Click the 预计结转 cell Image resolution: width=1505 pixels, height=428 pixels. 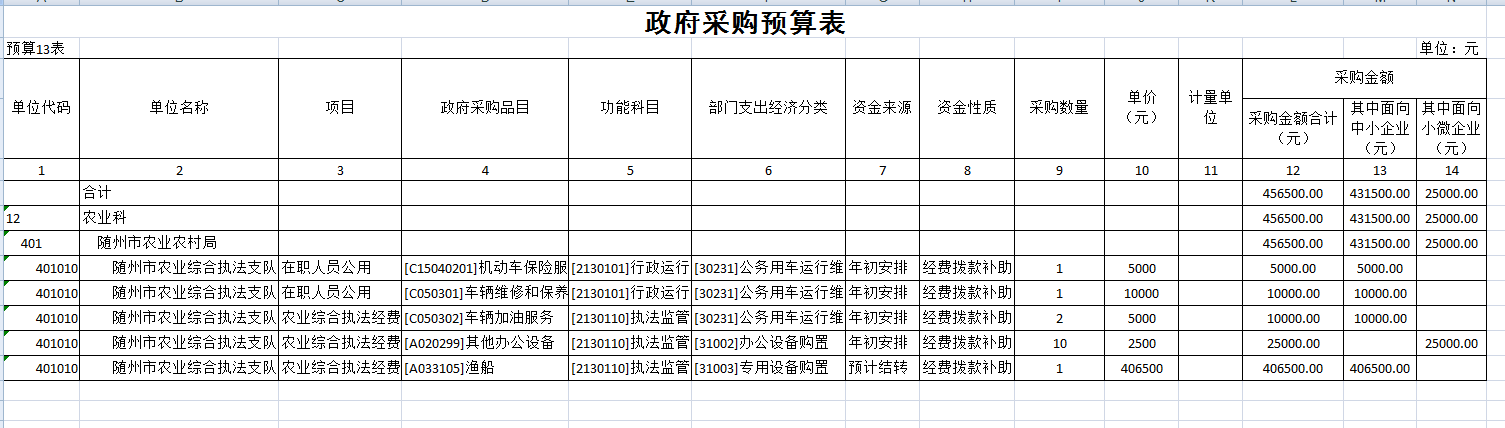(882, 368)
